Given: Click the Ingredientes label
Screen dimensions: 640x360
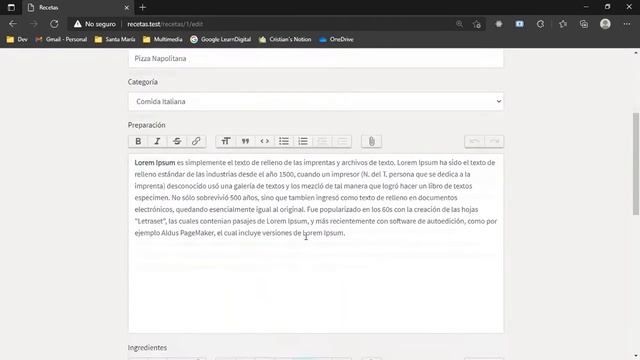Looking at the screenshot, I should pyautogui.click(x=147, y=347).
